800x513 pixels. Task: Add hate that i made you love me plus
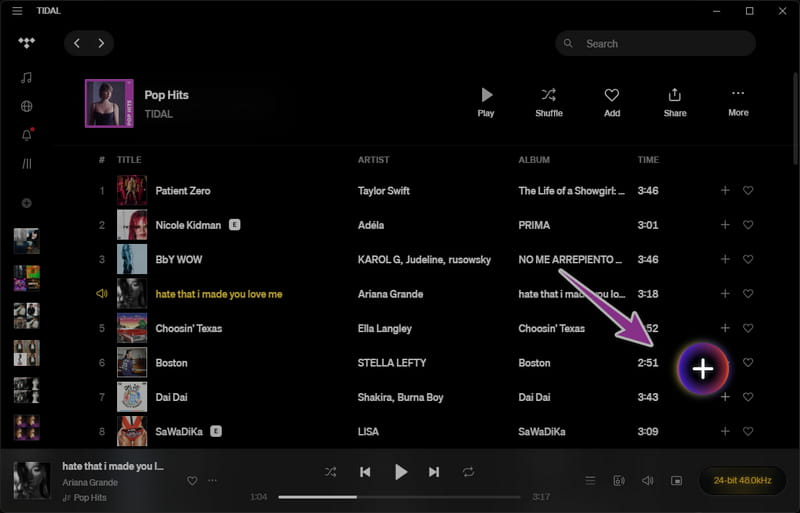click(725, 294)
